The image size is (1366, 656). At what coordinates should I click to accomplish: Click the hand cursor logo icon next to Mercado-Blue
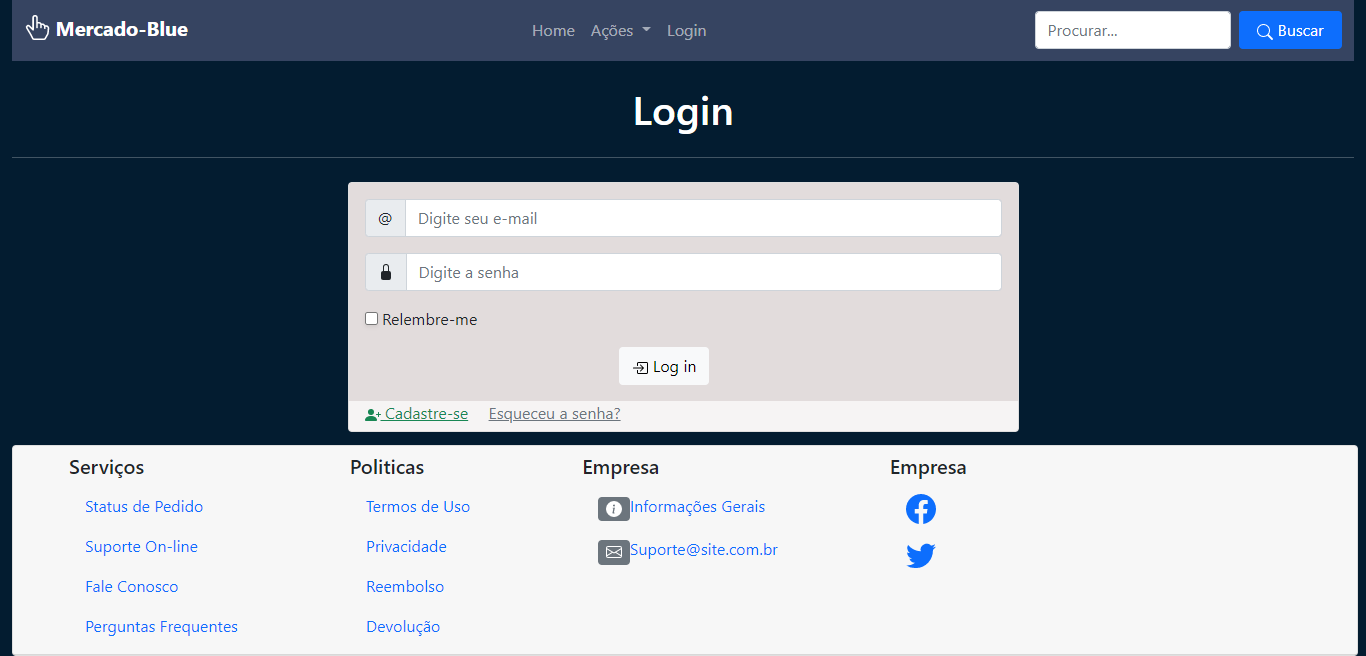pos(37,28)
